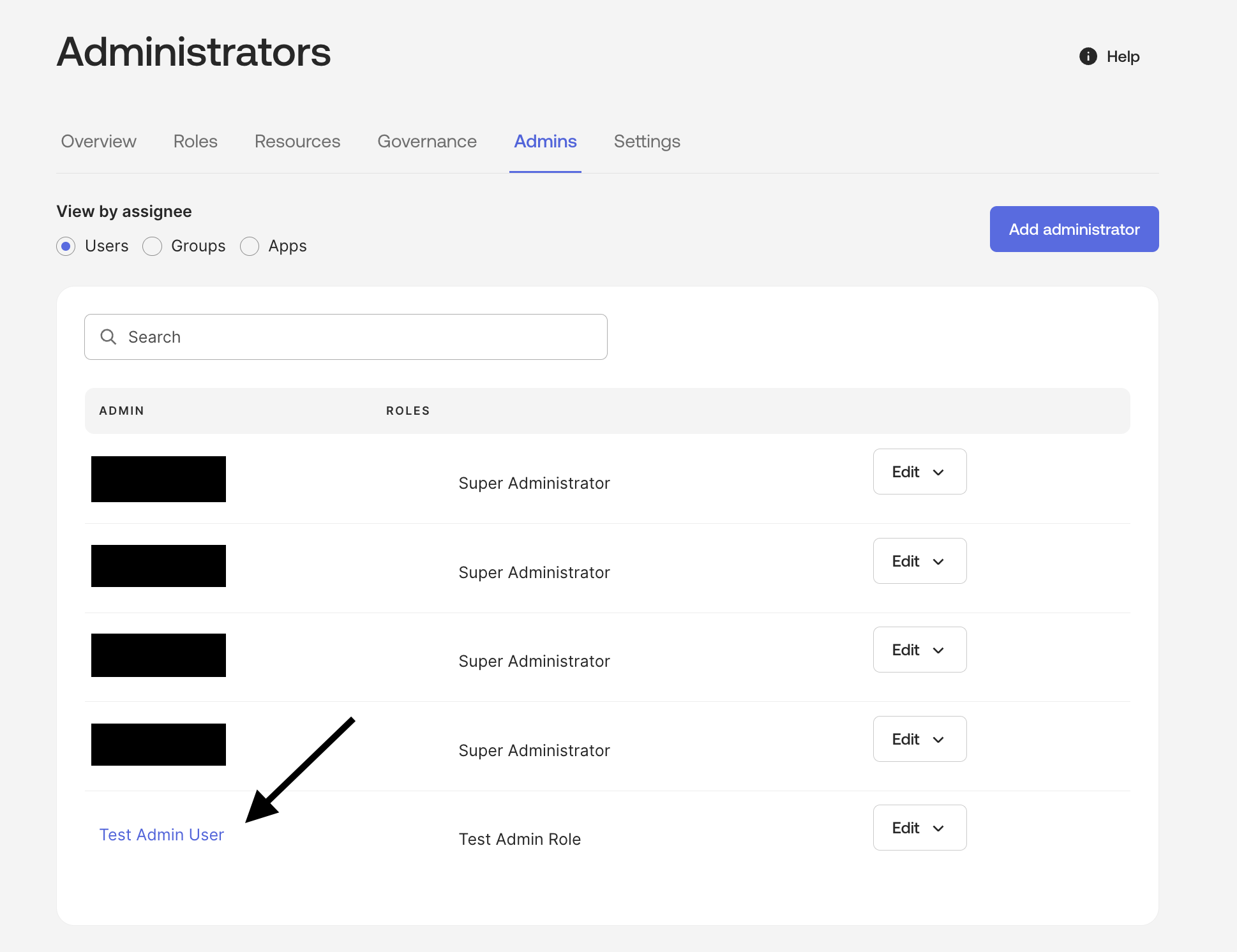Open the Resources tab
This screenshot has width=1237, height=952.
coord(297,141)
